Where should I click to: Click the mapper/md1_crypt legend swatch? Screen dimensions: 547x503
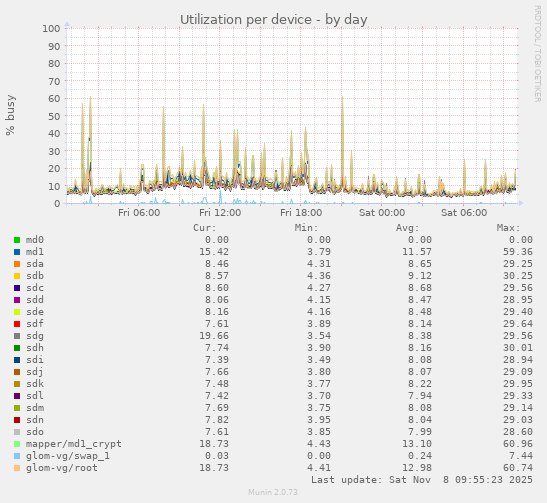point(17,444)
